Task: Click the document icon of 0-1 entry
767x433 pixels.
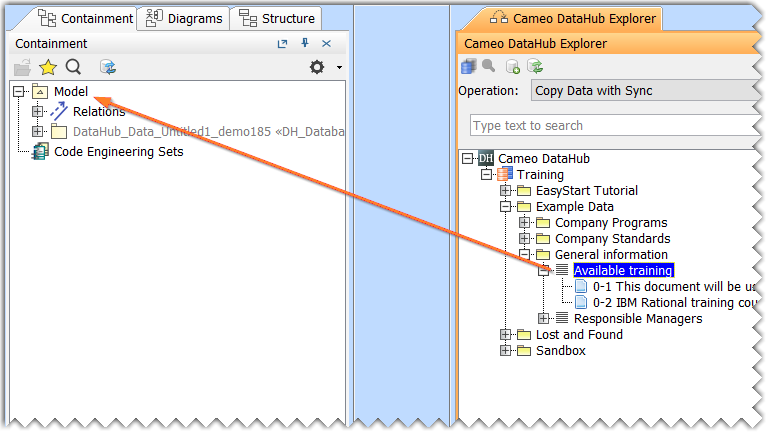Action: point(581,287)
